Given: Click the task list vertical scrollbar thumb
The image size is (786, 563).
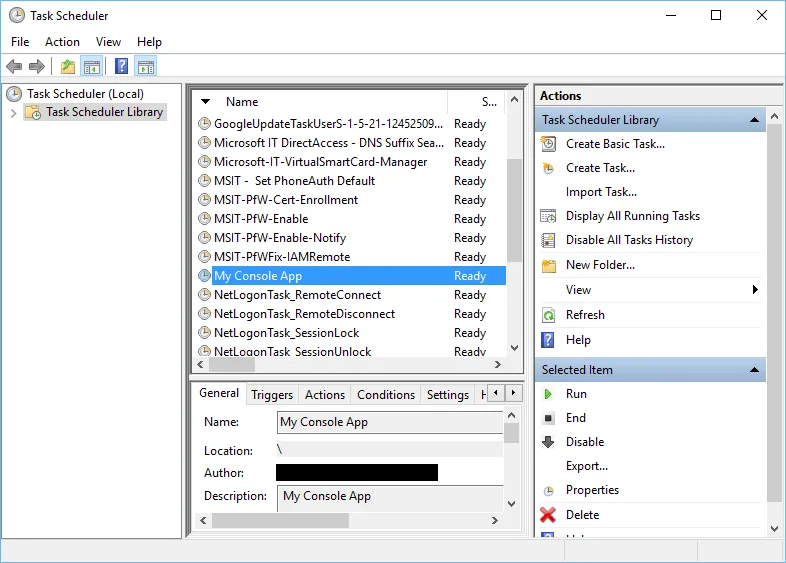Looking at the screenshot, I should (514, 210).
